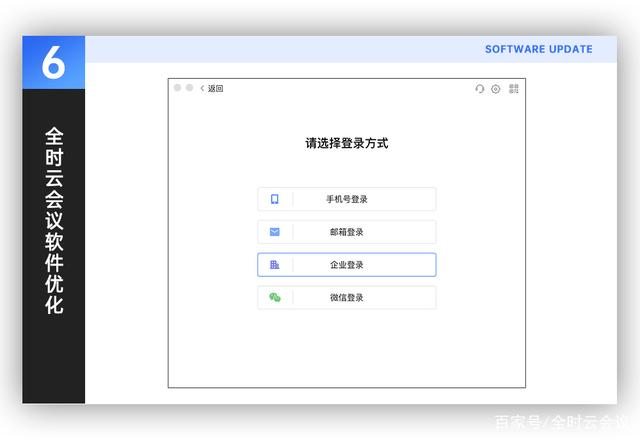Choose 微信登录 WeChat login
Viewport: 640px width, 440px height.
click(x=347, y=298)
